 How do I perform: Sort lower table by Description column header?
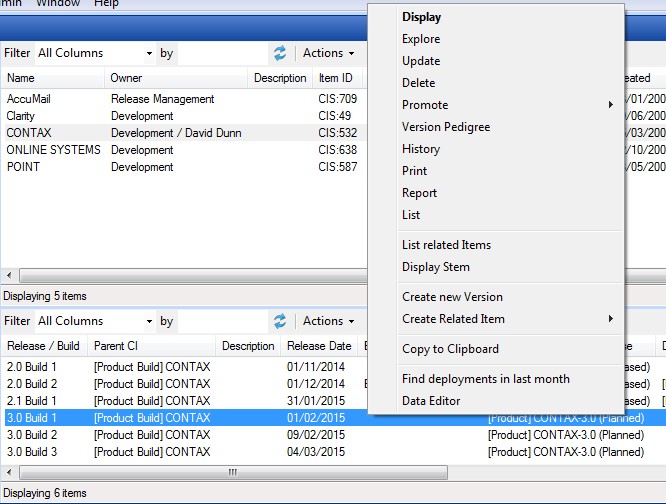point(248,346)
